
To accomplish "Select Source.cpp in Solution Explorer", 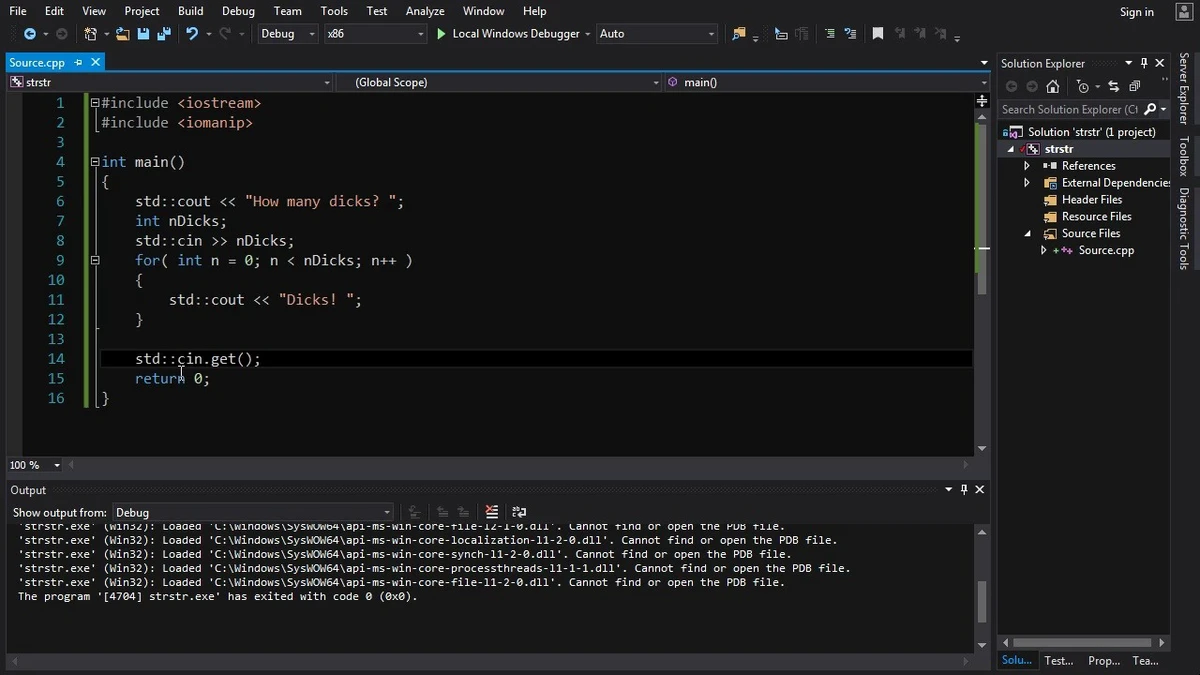I will click(1106, 250).
